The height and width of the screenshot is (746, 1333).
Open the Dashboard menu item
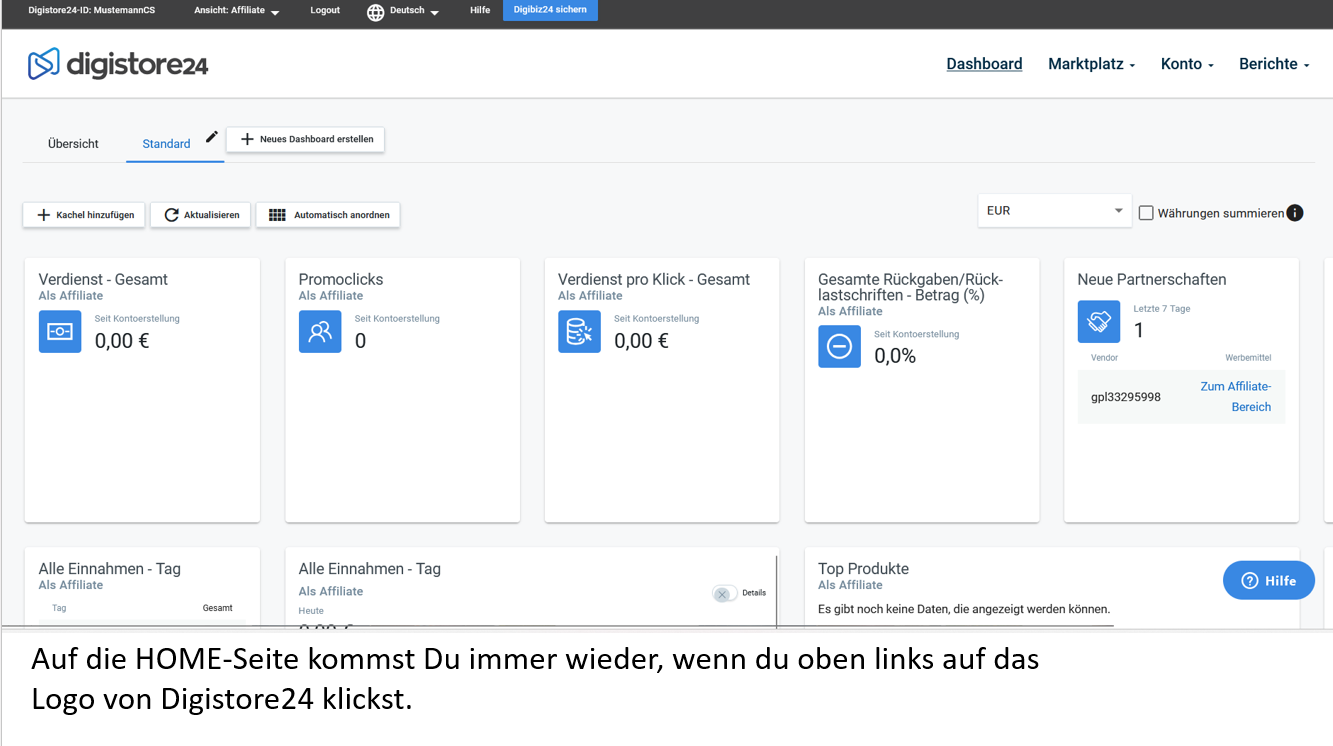984,64
